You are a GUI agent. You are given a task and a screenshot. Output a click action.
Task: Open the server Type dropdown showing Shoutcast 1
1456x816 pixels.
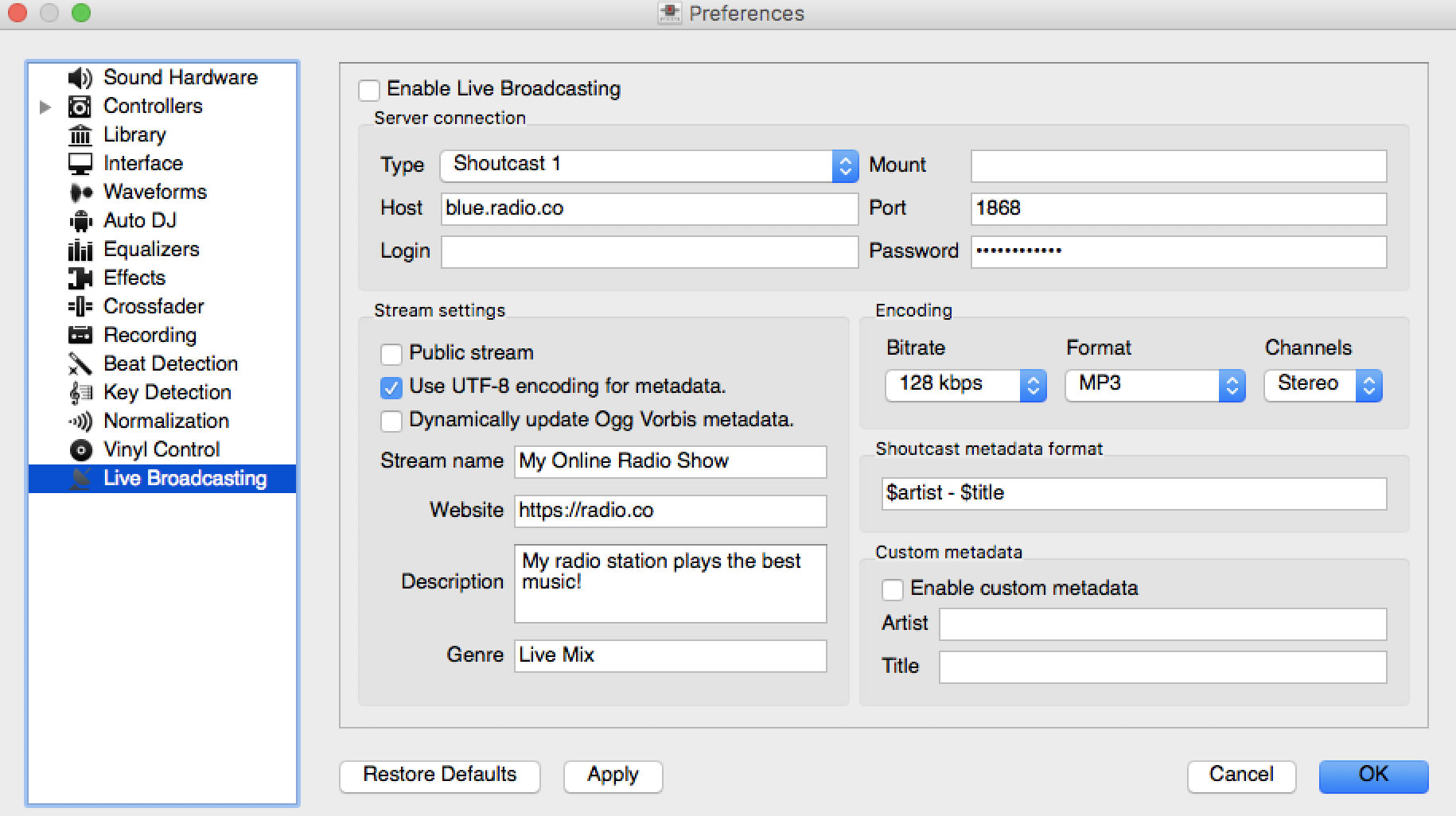648,165
